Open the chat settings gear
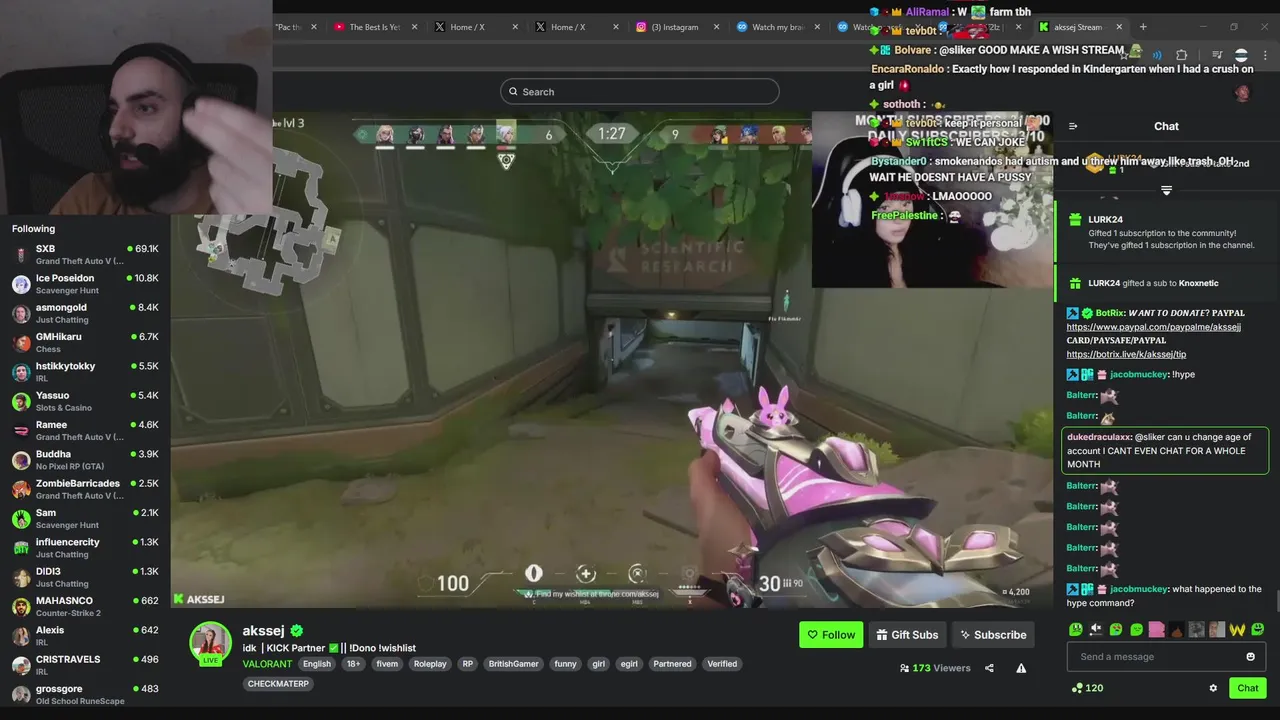This screenshot has height=720, width=1280. [x=1213, y=688]
